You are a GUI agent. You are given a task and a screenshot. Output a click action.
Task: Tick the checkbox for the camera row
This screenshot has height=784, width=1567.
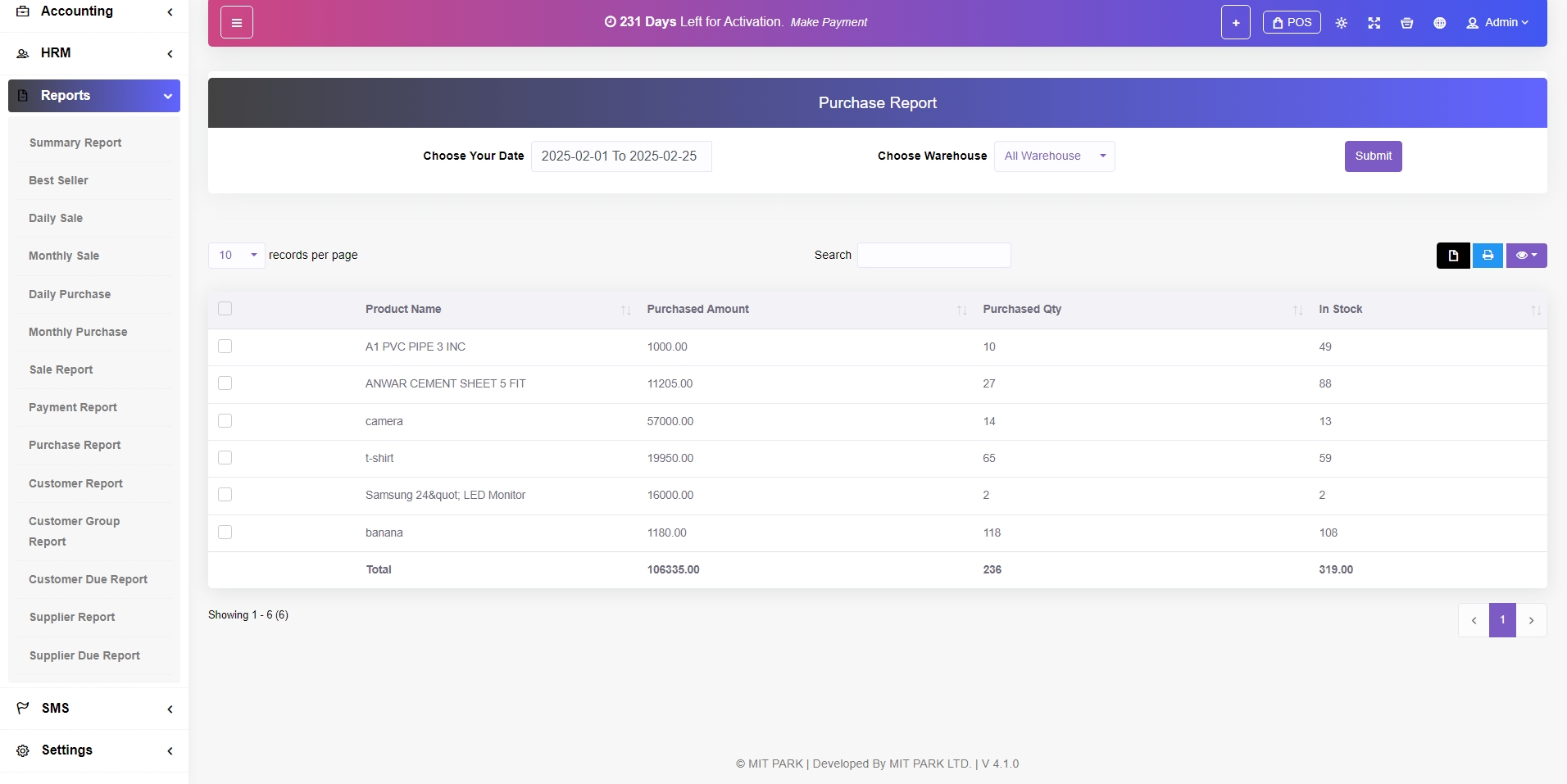pos(225,421)
